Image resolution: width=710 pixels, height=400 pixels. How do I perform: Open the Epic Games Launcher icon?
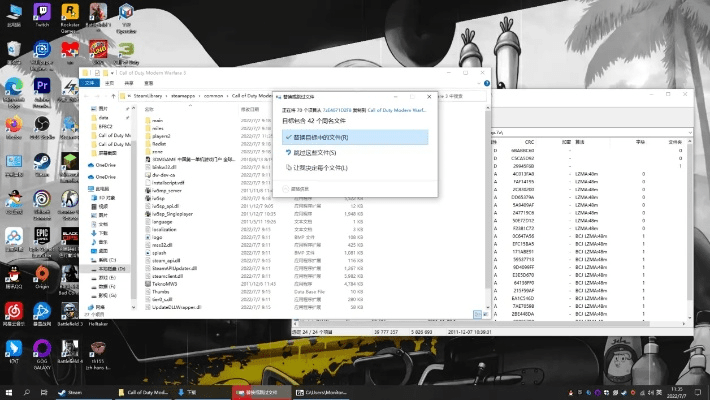point(42,237)
